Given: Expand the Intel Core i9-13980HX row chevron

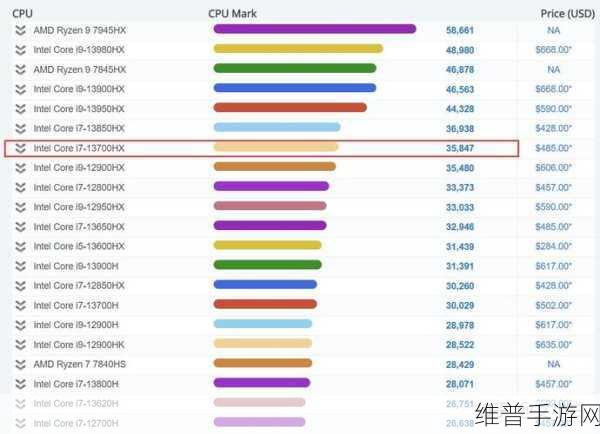Looking at the screenshot, I should point(21,50).
